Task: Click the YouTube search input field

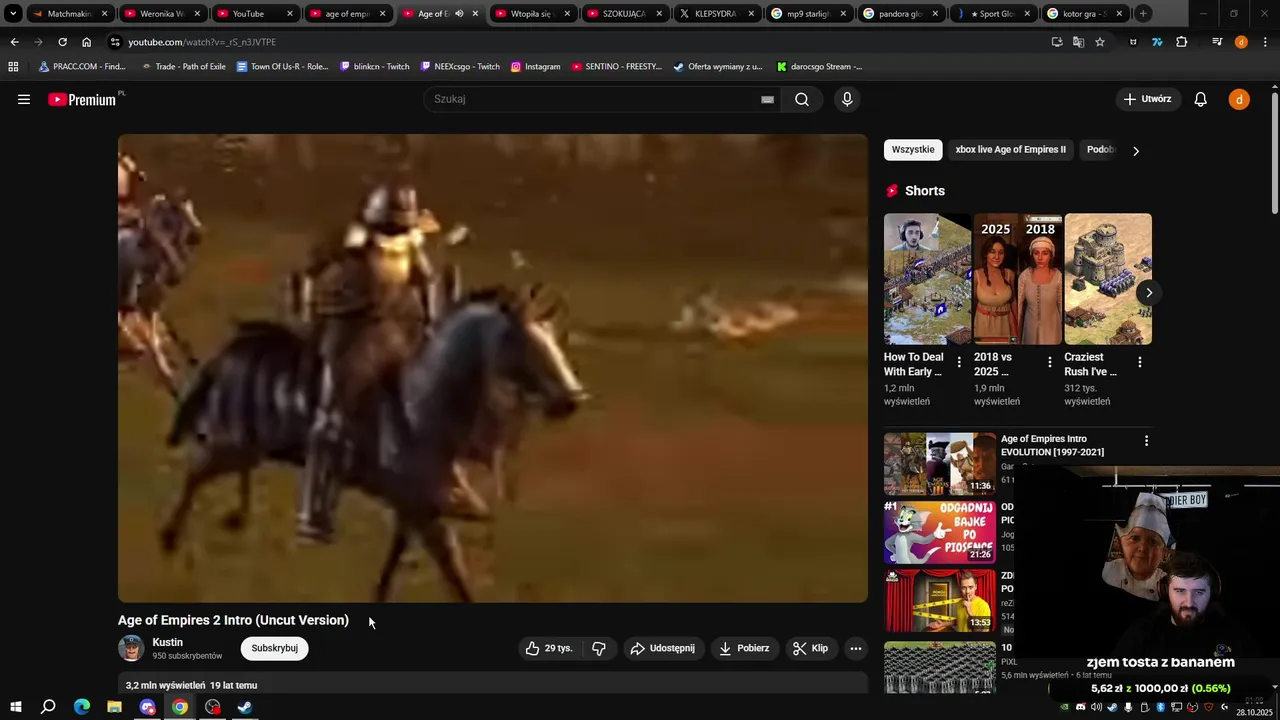Action: pyautogui.click(x=594, y=99)
